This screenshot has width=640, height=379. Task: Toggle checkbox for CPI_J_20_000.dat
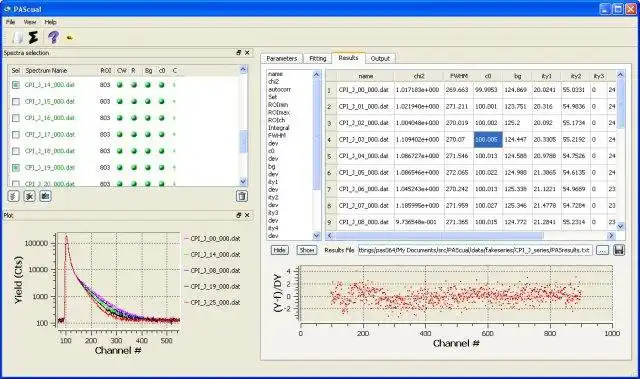click(16, 184)
